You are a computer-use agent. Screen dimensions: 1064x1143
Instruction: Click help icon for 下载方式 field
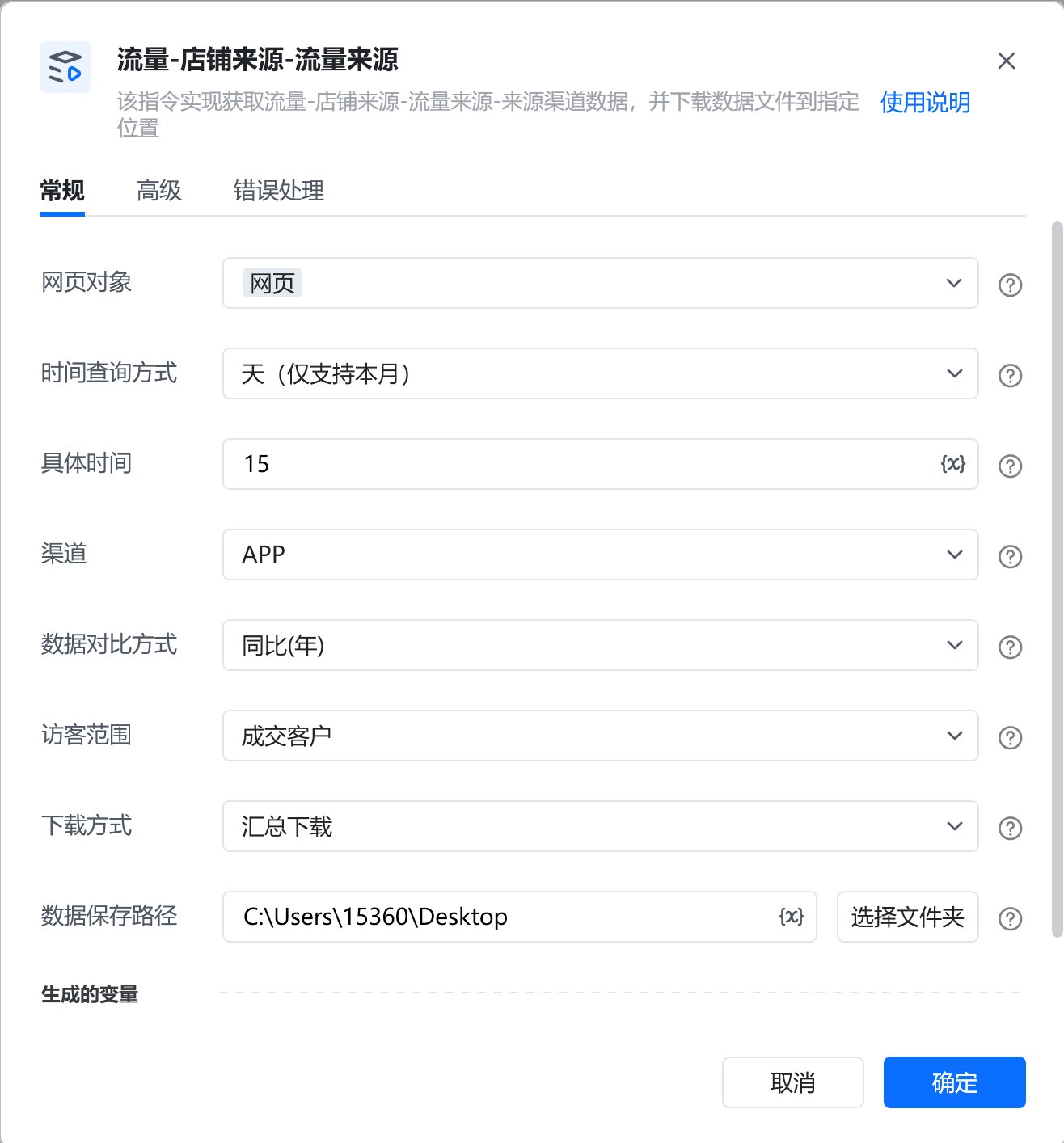[1010, 828]
